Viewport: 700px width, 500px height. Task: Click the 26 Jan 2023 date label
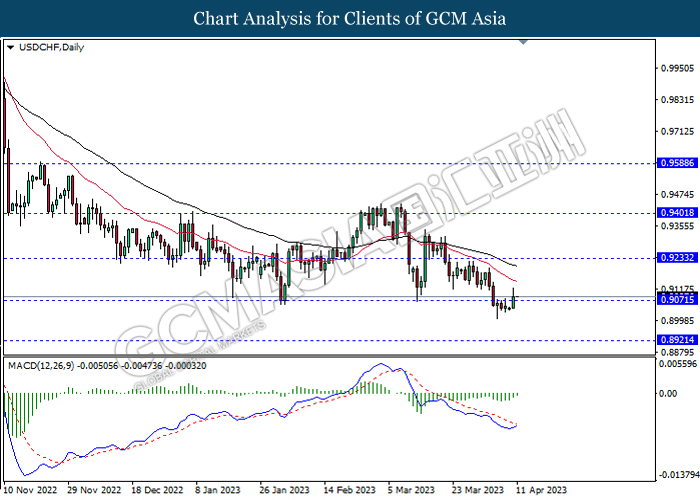(x=284, y=490)
